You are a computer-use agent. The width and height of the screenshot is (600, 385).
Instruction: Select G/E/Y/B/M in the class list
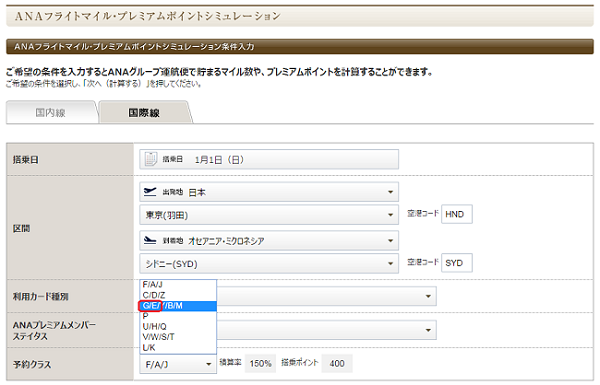(x=178, y=306)
